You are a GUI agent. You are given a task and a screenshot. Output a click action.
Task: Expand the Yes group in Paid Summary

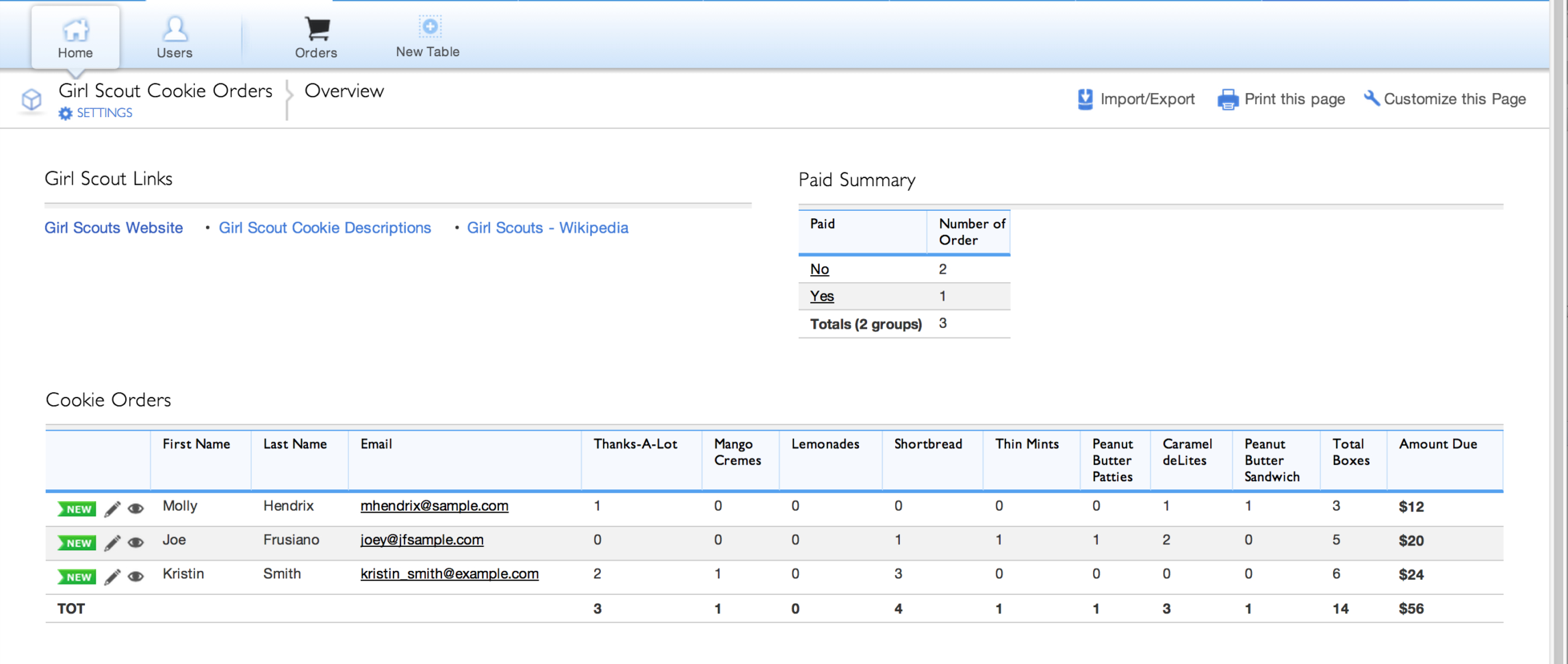[x=821, y=296]
